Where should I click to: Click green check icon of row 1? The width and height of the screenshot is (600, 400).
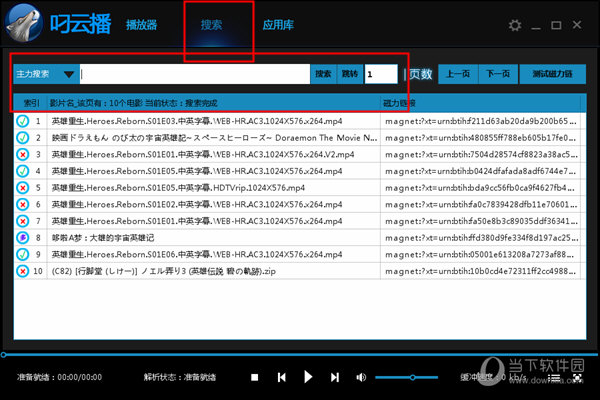[23, 121]
